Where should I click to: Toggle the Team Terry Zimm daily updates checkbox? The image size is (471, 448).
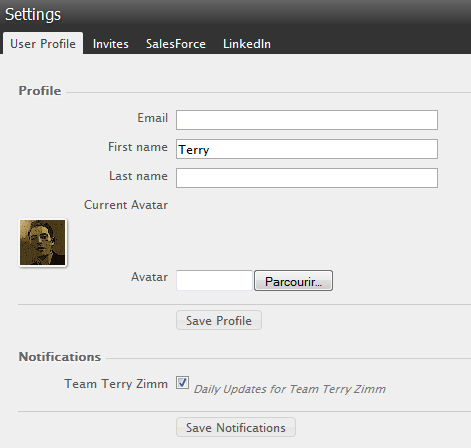point(182,383)
